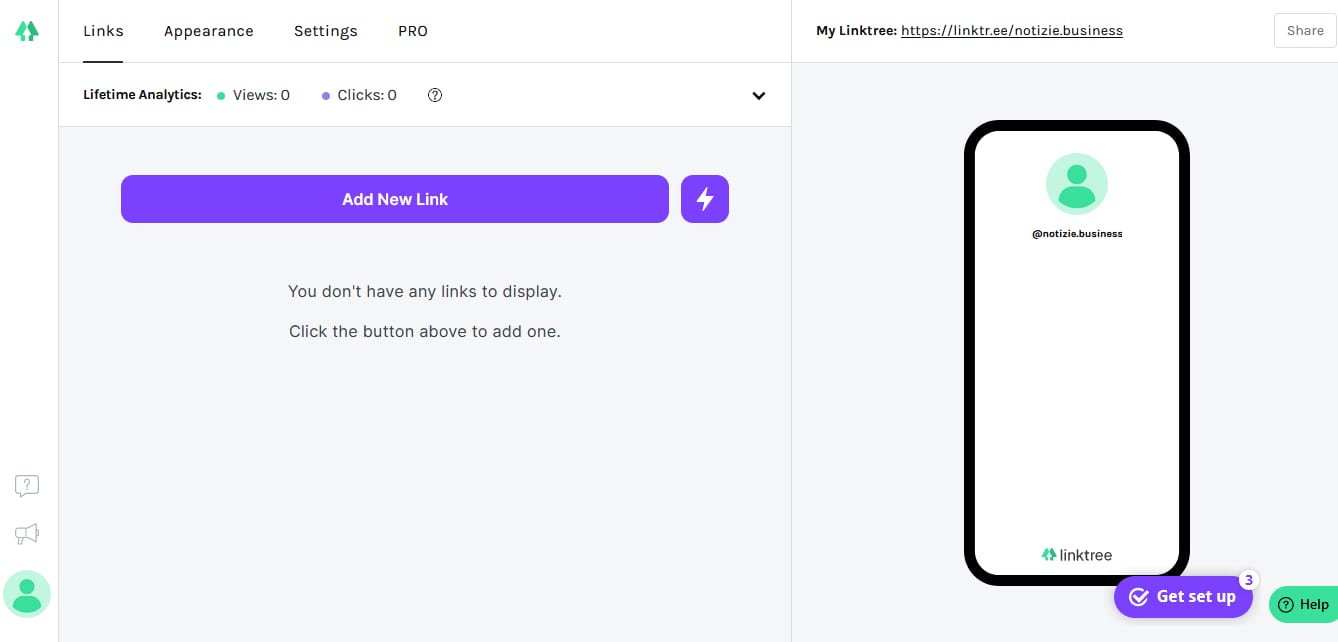Open the account avatar in the sidebar
Image resolution: width=1338 pixels, height=642 pixels.
[27, 594]
